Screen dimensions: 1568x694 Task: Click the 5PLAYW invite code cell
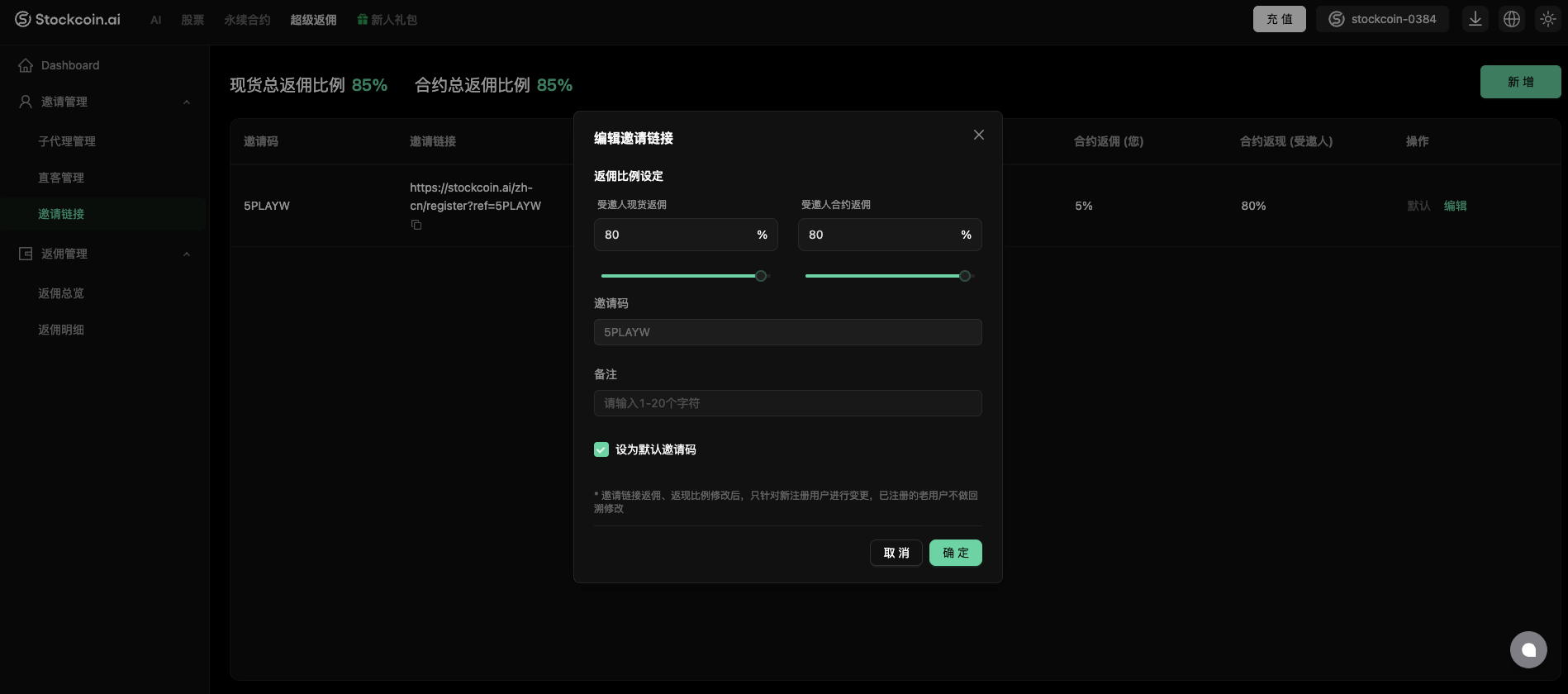pyautogui.click(x=267, y=206)
